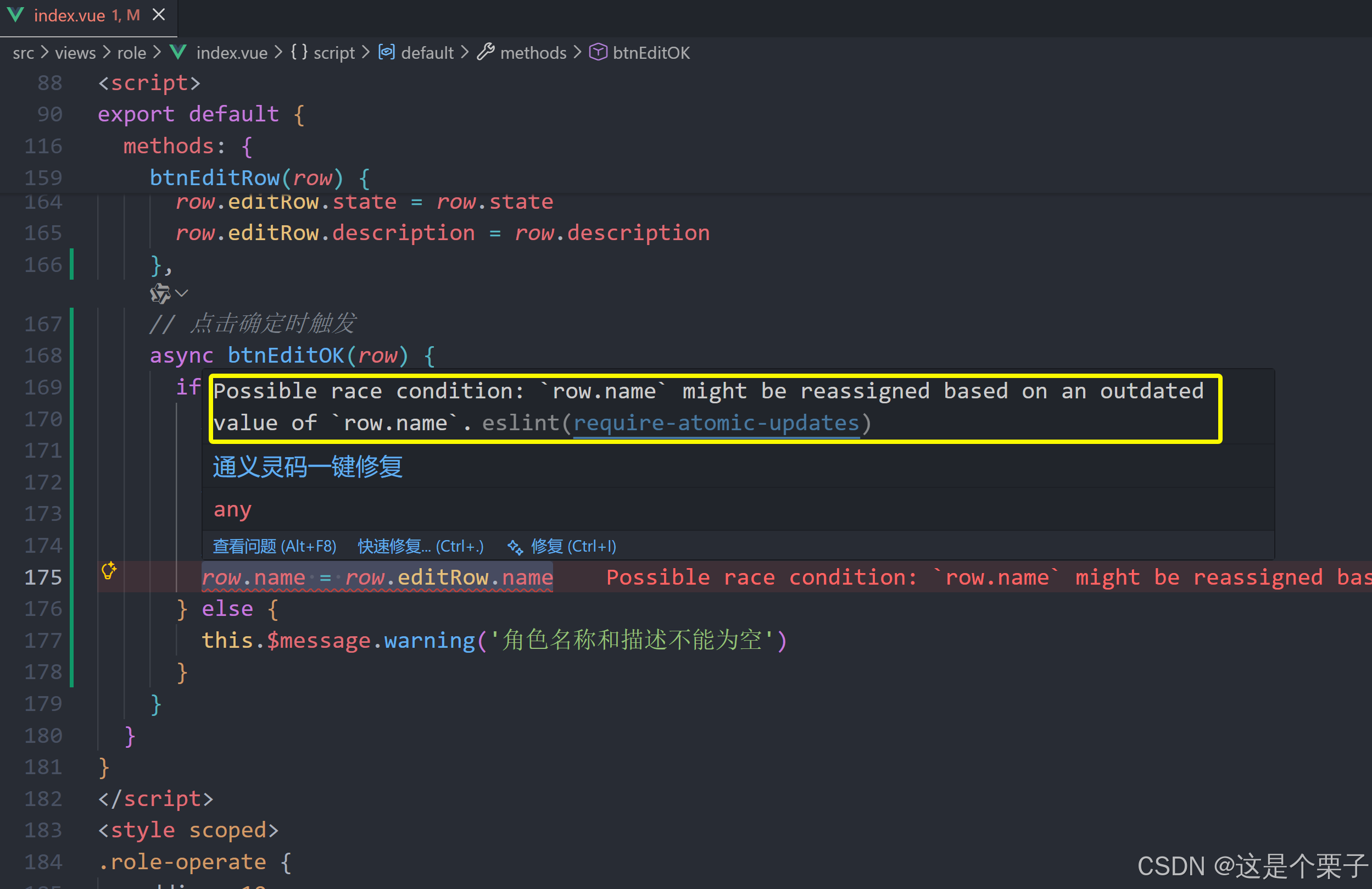
Task: Open the views breadcrumb segment
Action: pos(75,53)
